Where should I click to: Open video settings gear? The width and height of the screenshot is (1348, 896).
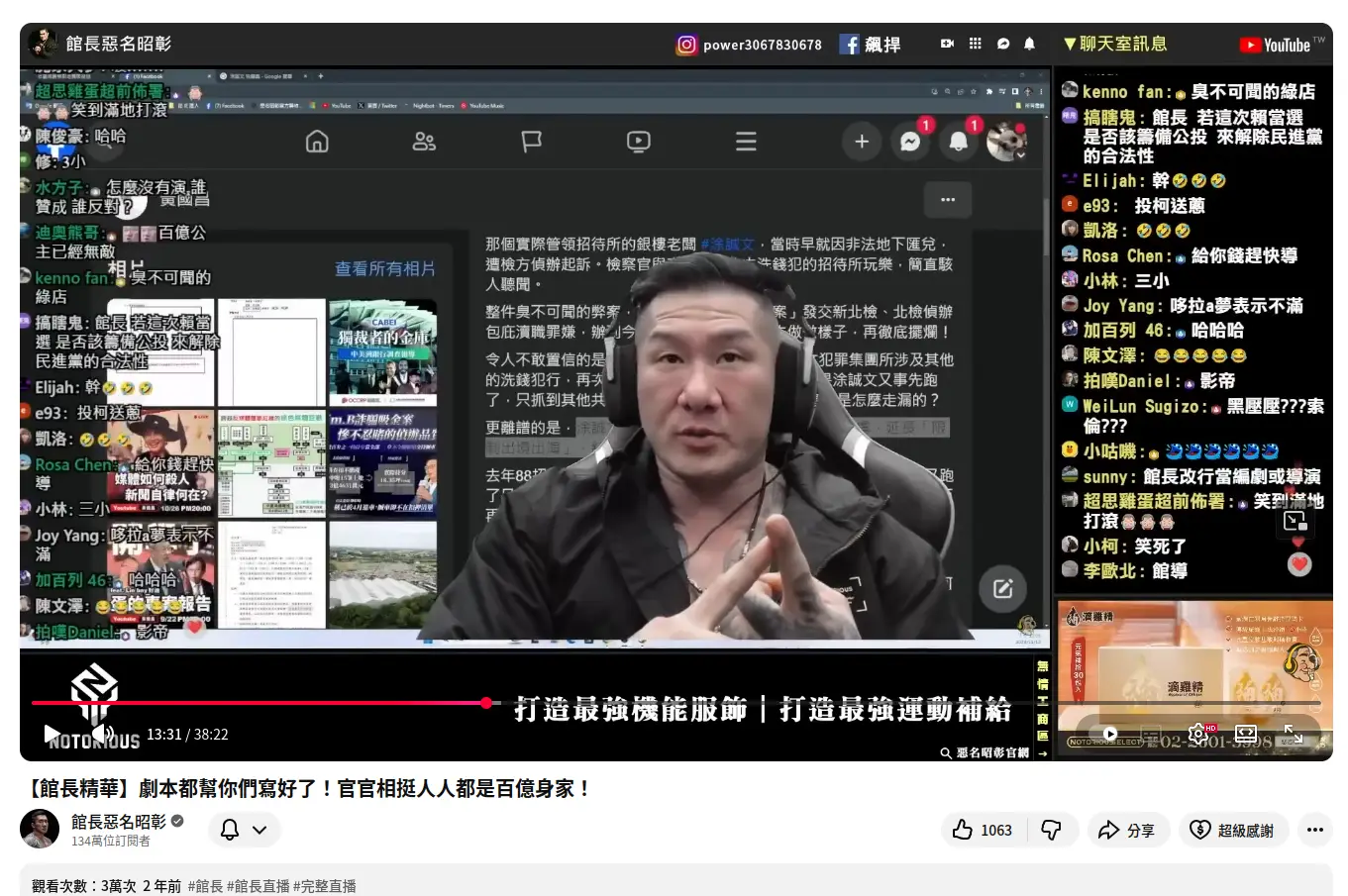point(1197,734)
